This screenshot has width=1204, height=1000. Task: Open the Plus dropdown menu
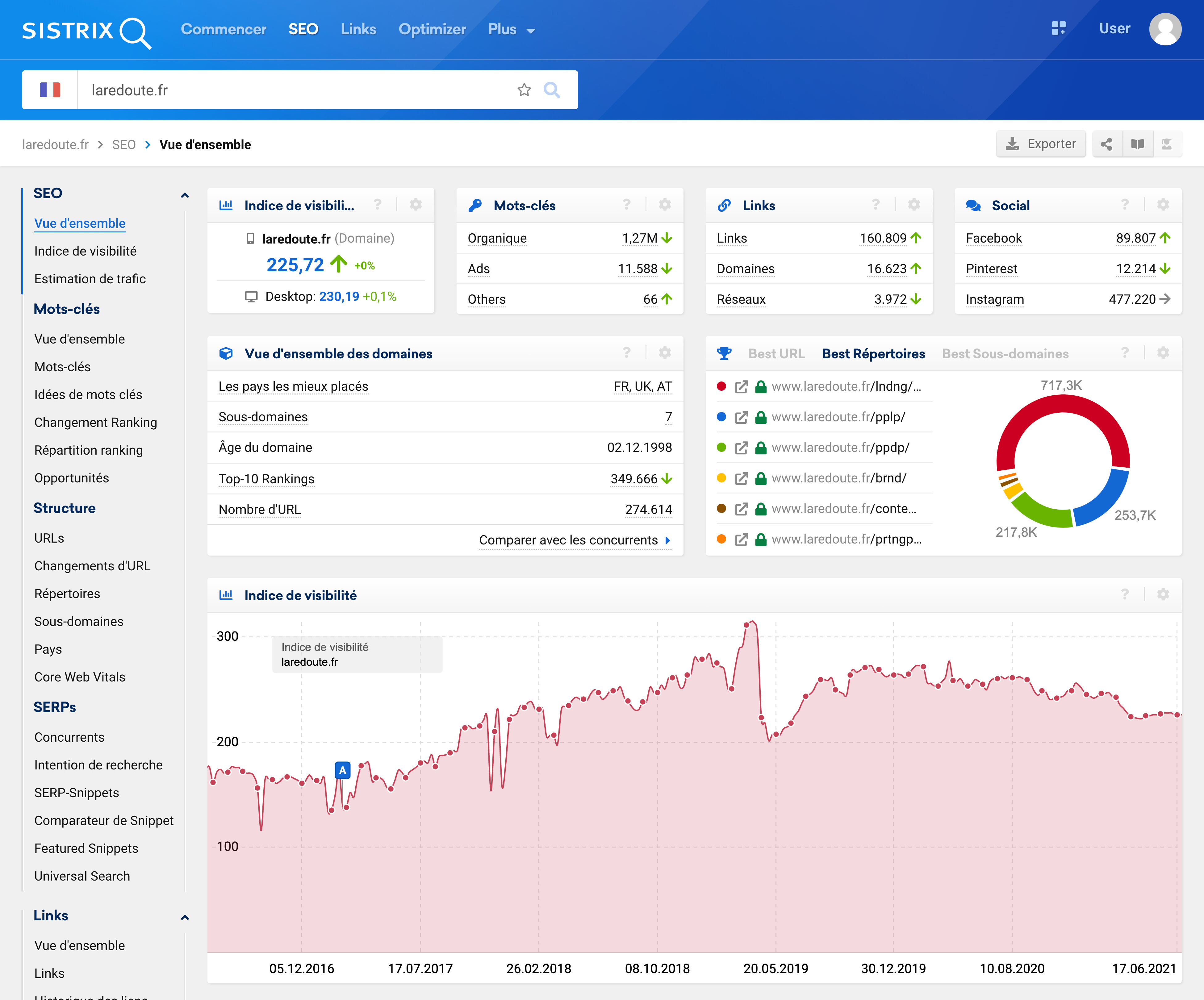512,29
